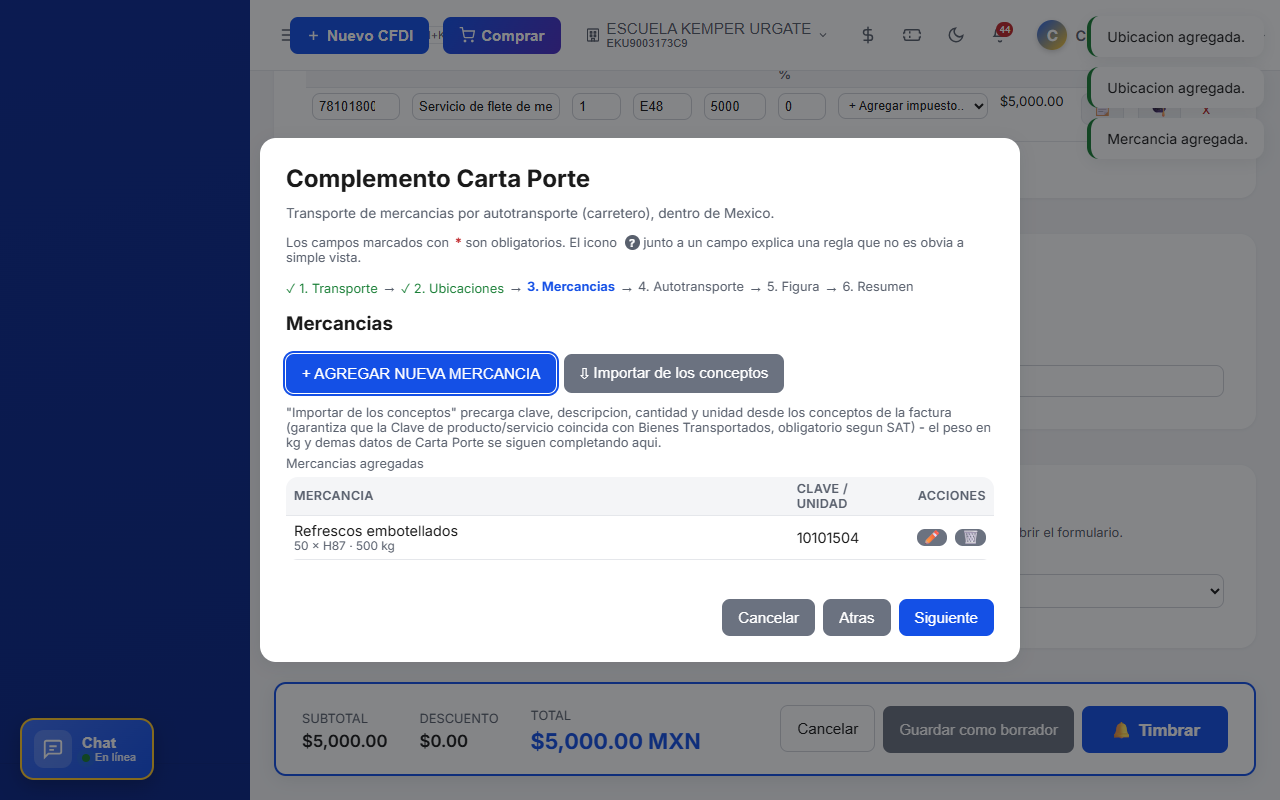Click Agregar Nueva Mercancia button
Screen dimensions: 1280x800
point(421,373)
